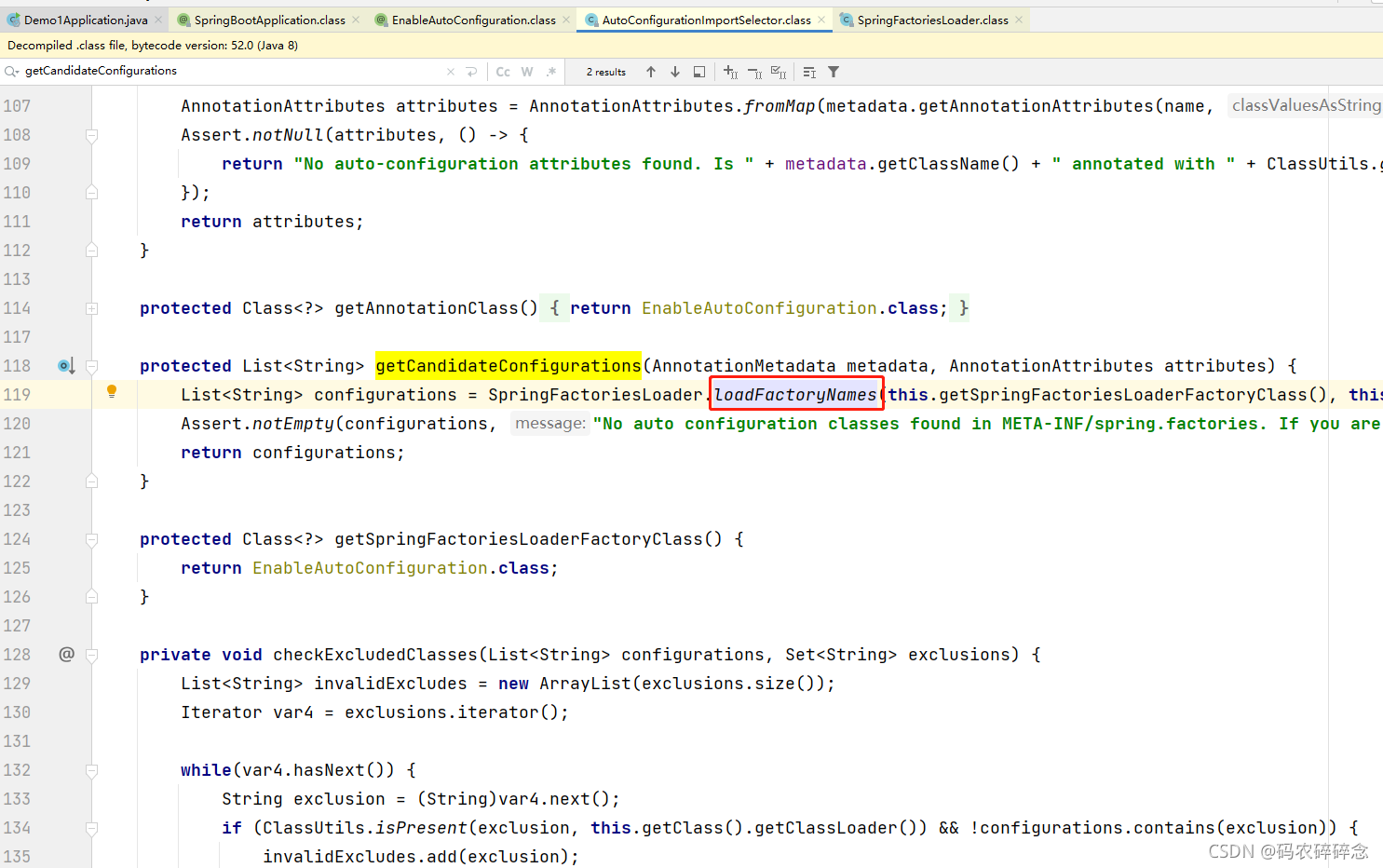Viewport: 1383px width, 868px height.
Task: Unselect occurrence icon in find bar
Action: 754,72
